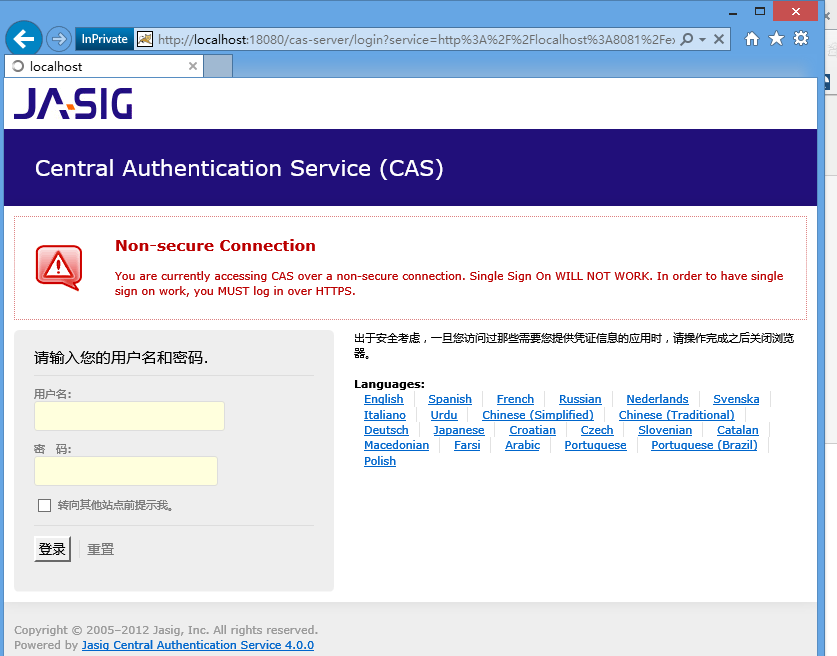Click the Copyright 2005–2012 Jasig text

coord(166,630)
